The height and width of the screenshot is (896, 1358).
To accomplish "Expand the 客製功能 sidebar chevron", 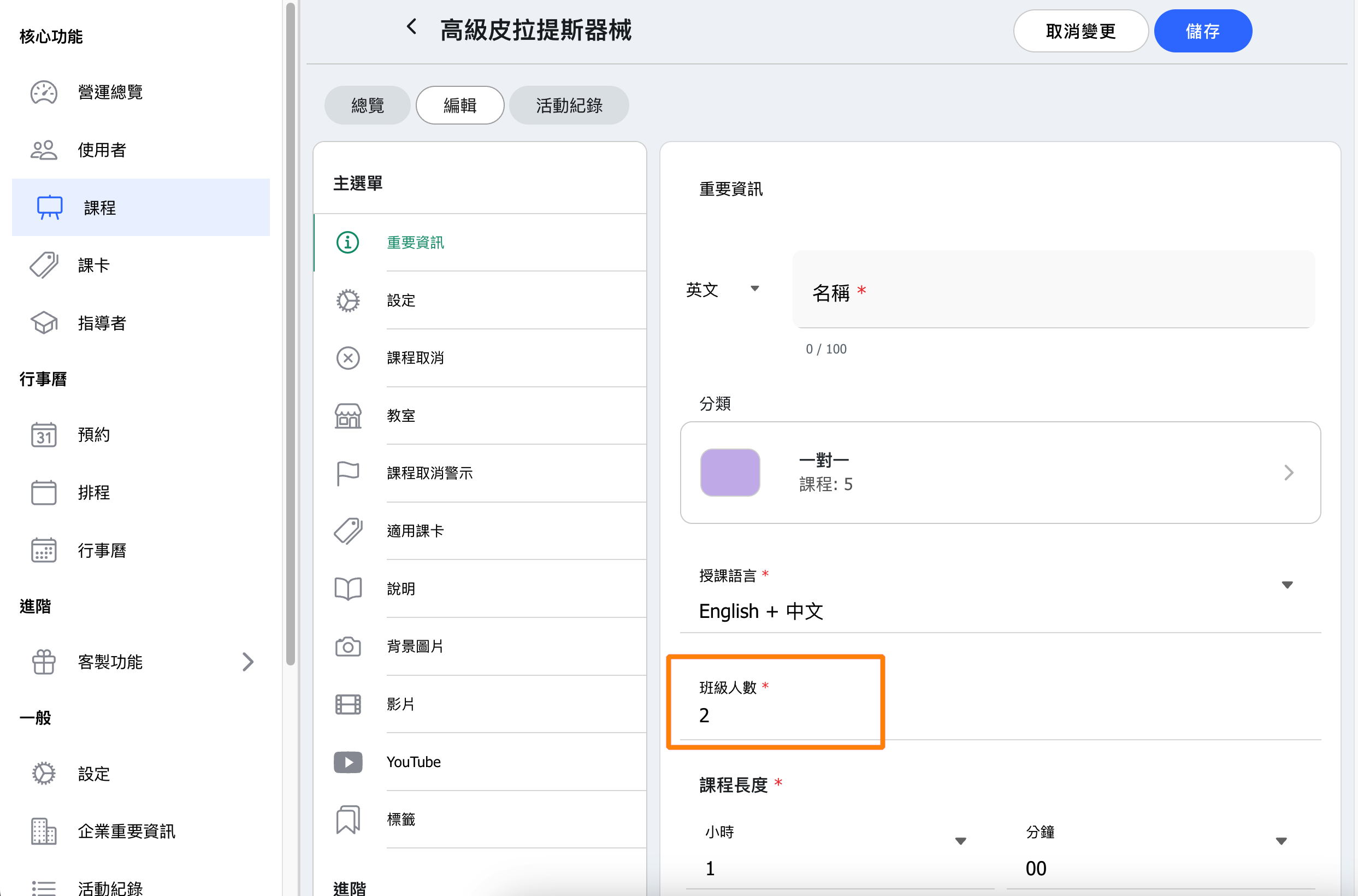I will tap(247, 662).
